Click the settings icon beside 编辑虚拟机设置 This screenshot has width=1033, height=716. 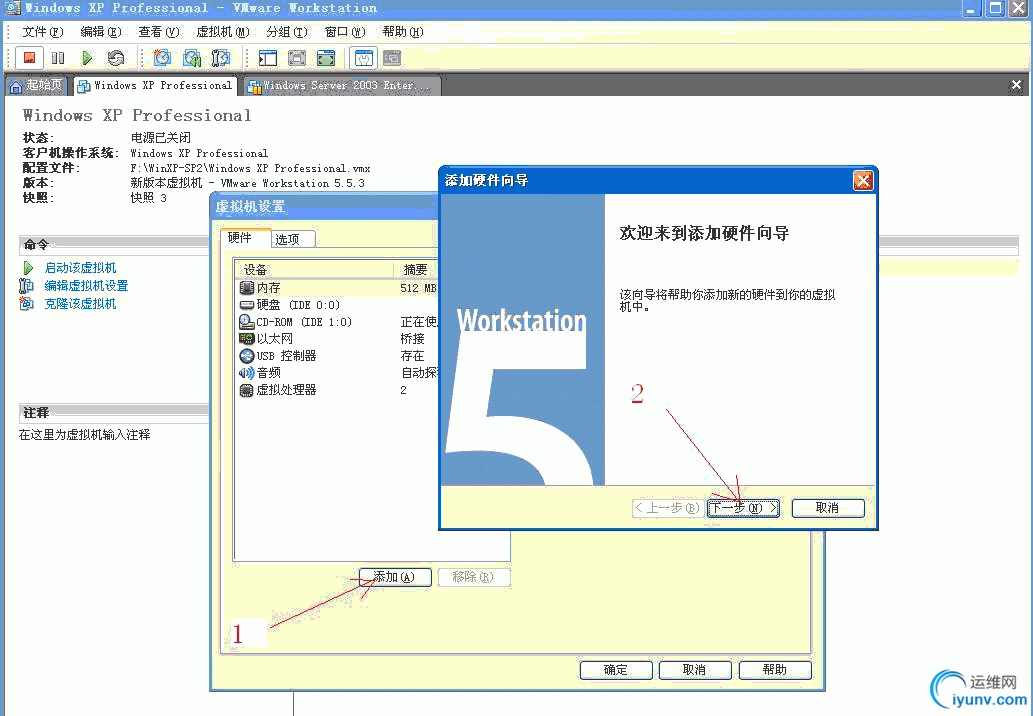[26, 286]
